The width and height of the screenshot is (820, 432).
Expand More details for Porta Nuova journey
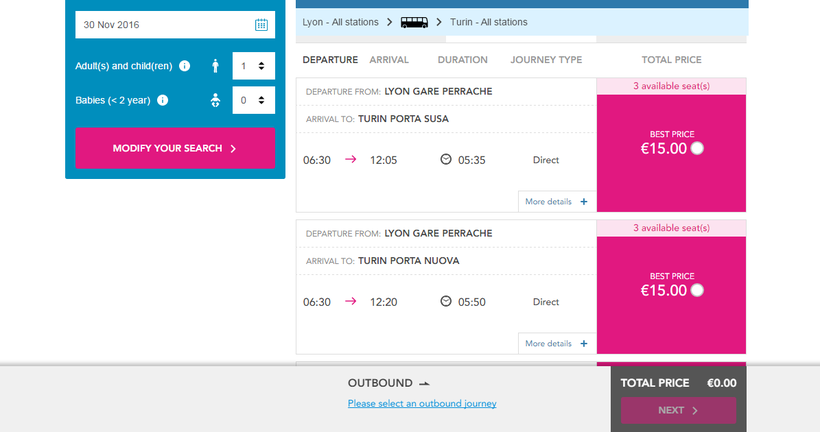557,344
